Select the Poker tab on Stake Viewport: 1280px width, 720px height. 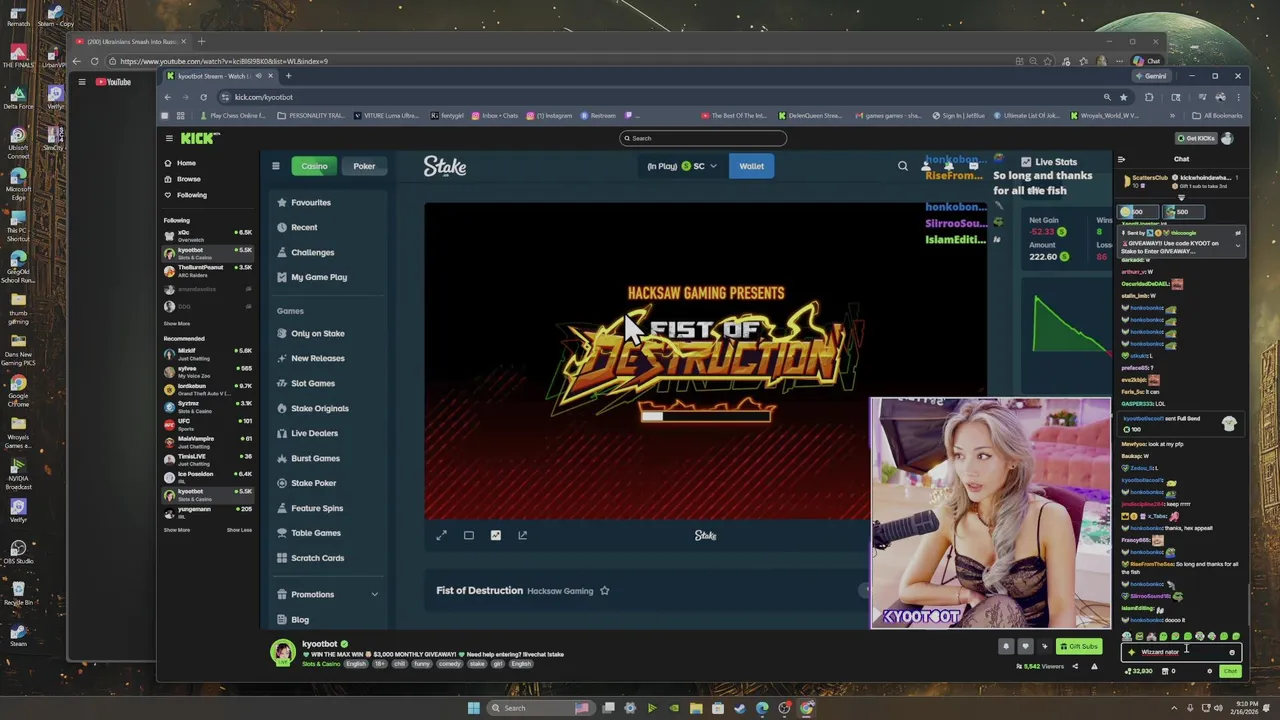pyautogui.click(x=364, y=166)
